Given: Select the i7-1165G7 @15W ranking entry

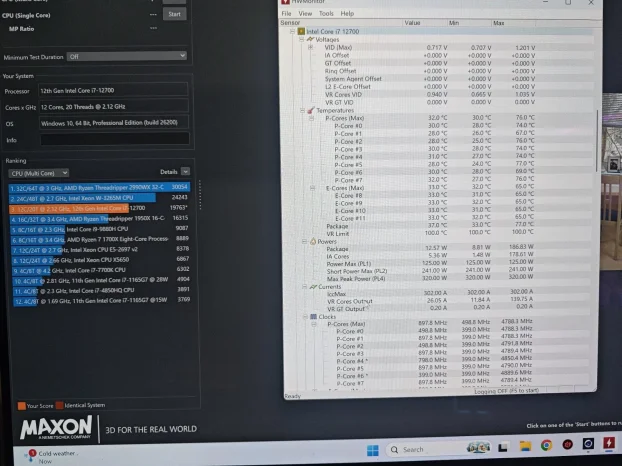Looking at the screenshot, I should [x=103, y=301].
